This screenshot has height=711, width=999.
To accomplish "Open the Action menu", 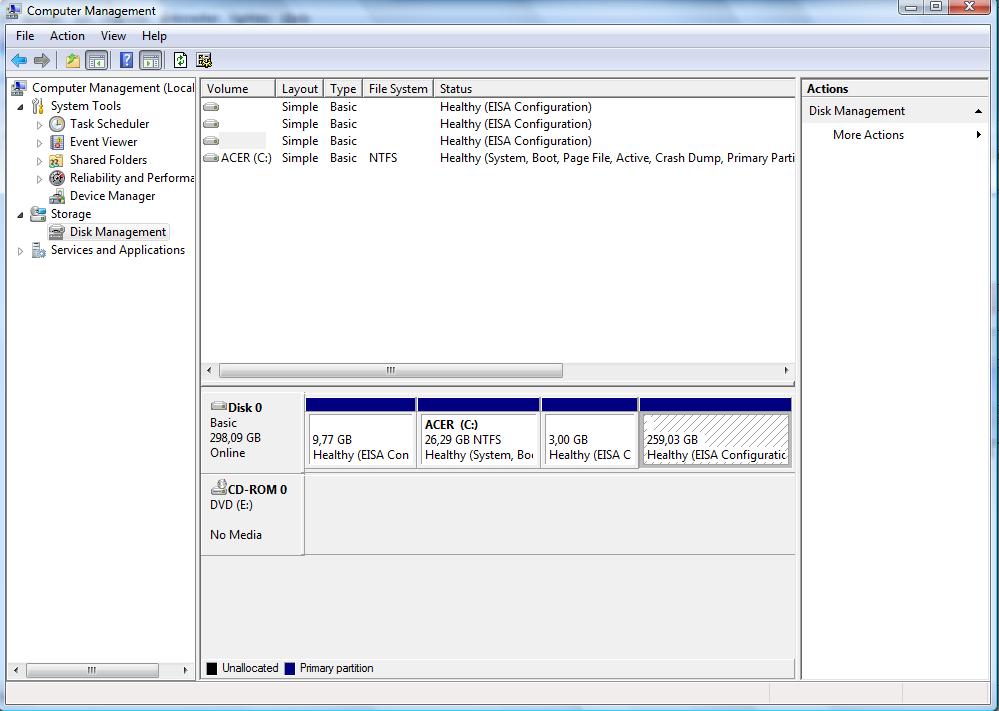I will coord(67,36).
